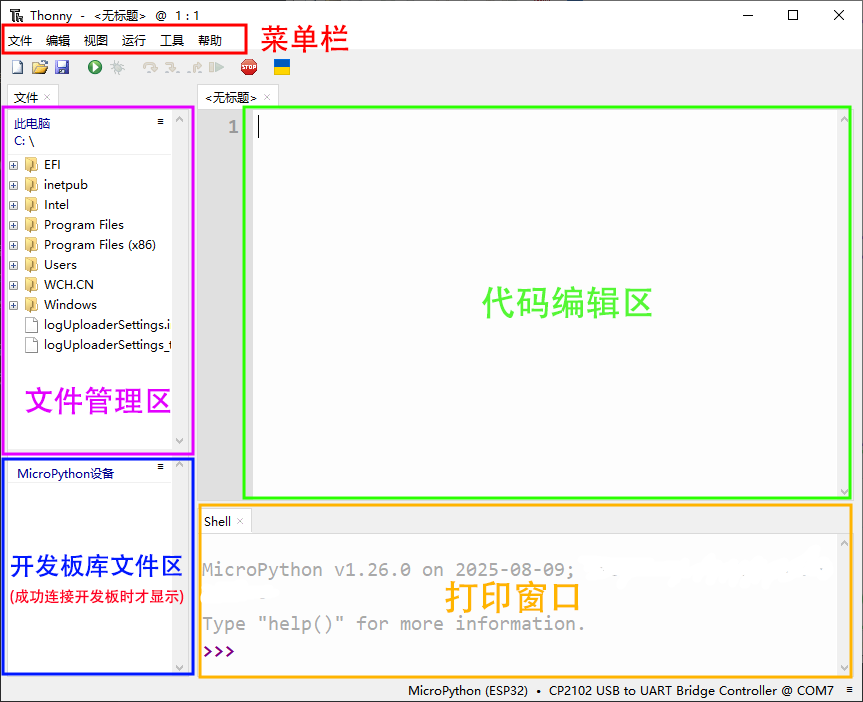Viewport: 863px width, 702px height.
Task: Click the Thonny app icon in title bar
Action: 17,15
